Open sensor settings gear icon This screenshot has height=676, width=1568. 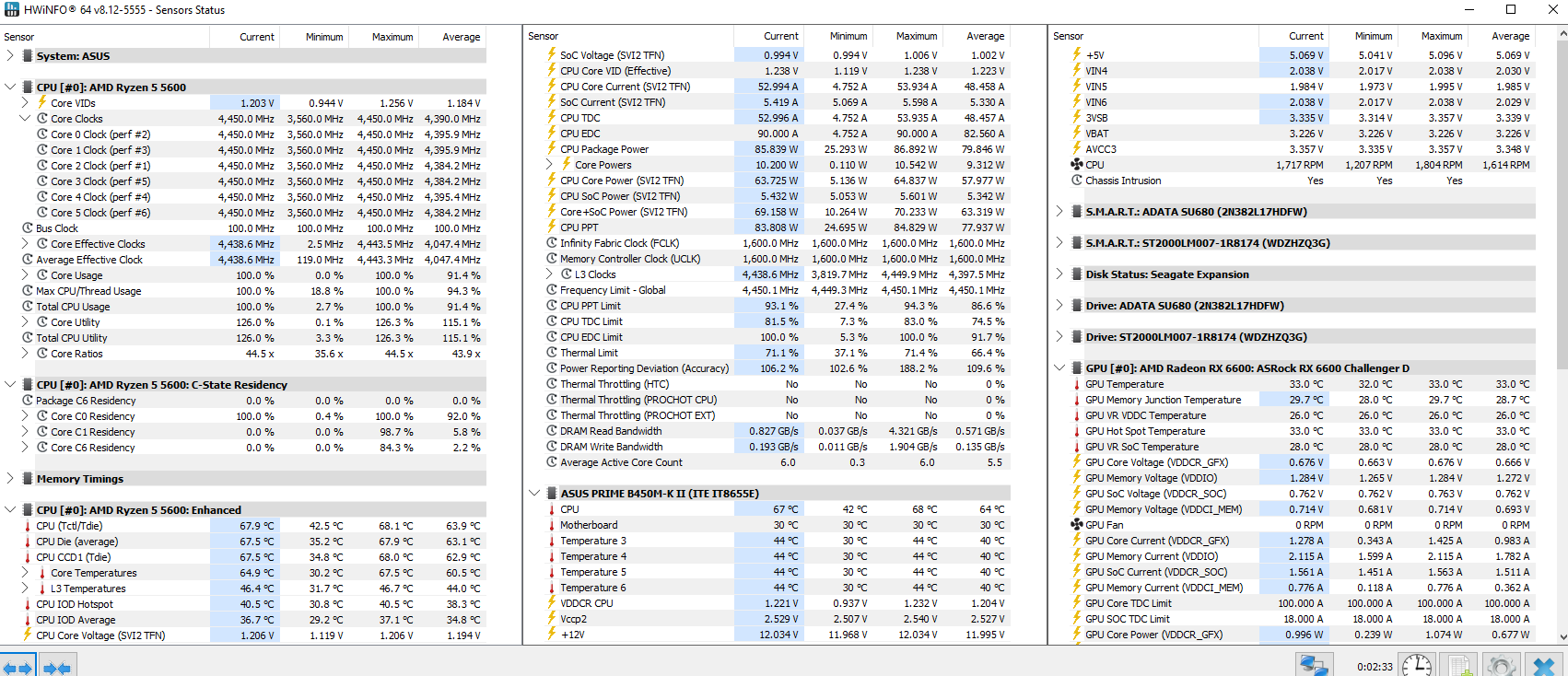click(1501, 665)
